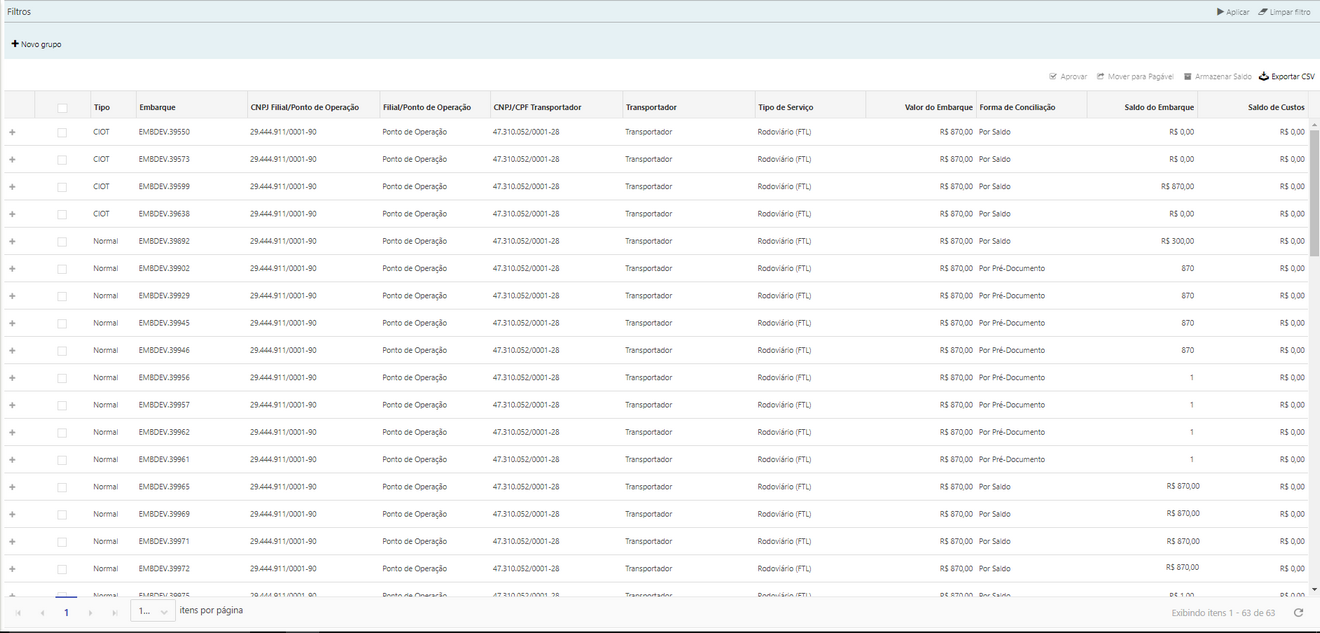Go to the next page using pager arrow

tap(90, 612)
